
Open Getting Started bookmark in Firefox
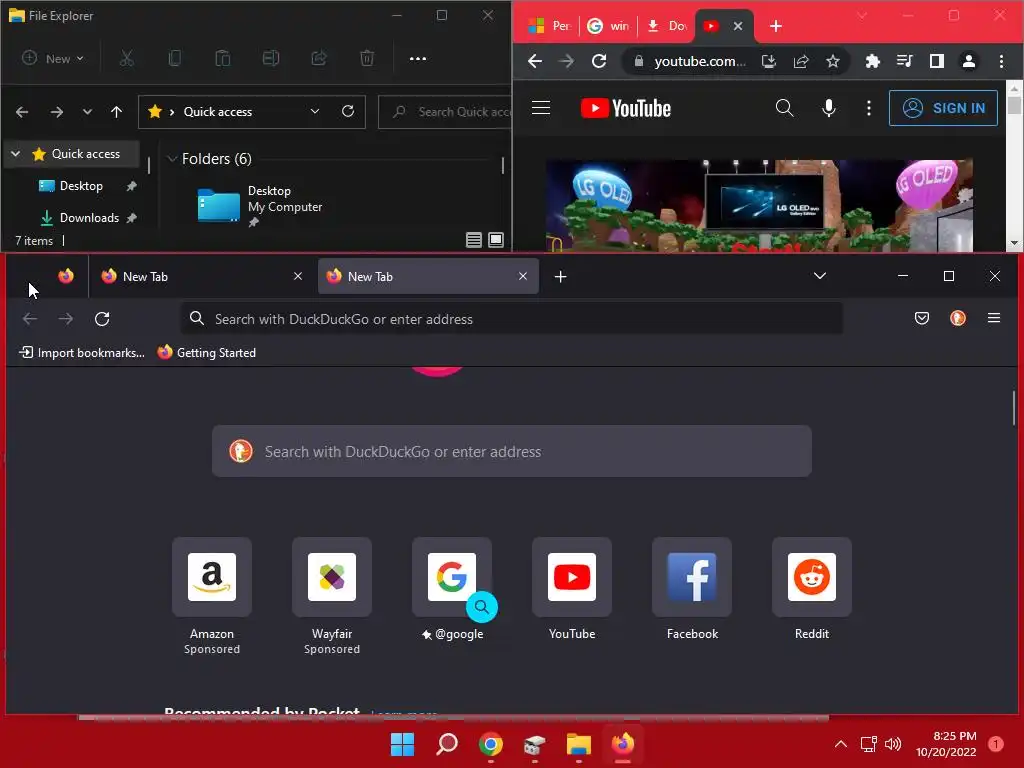pyautogui.click(x=206, y=353)
